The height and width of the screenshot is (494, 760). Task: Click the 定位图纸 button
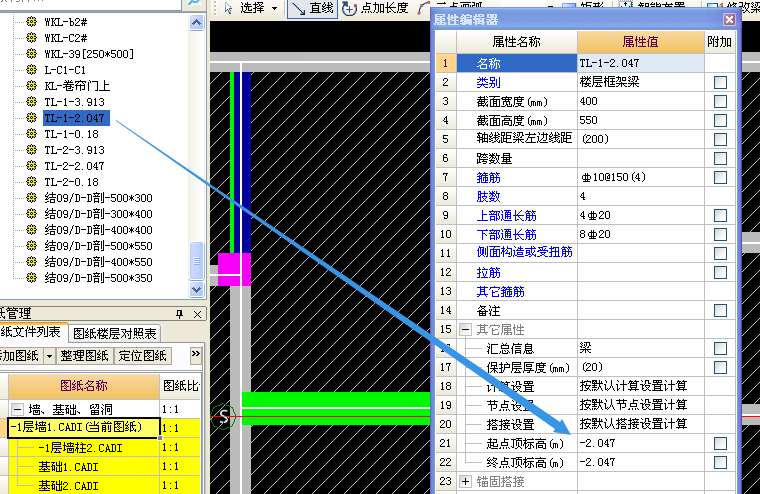click(142, 356)
